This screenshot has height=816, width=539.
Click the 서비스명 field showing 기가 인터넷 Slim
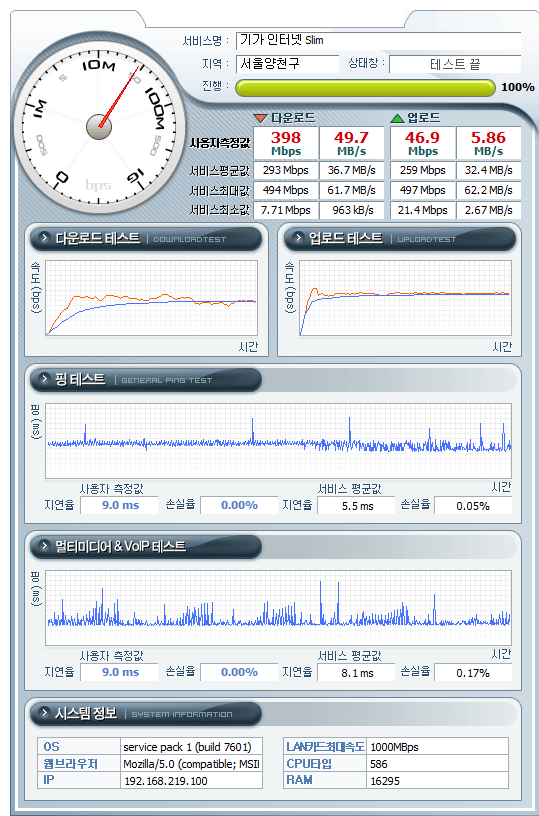[378, 41]
